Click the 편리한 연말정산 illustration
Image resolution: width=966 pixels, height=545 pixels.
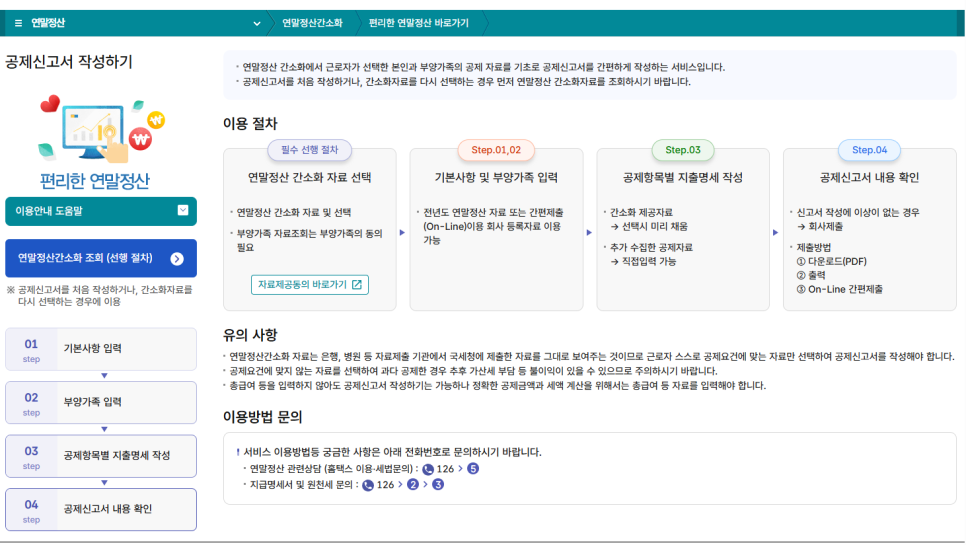[x=102, y=130]
